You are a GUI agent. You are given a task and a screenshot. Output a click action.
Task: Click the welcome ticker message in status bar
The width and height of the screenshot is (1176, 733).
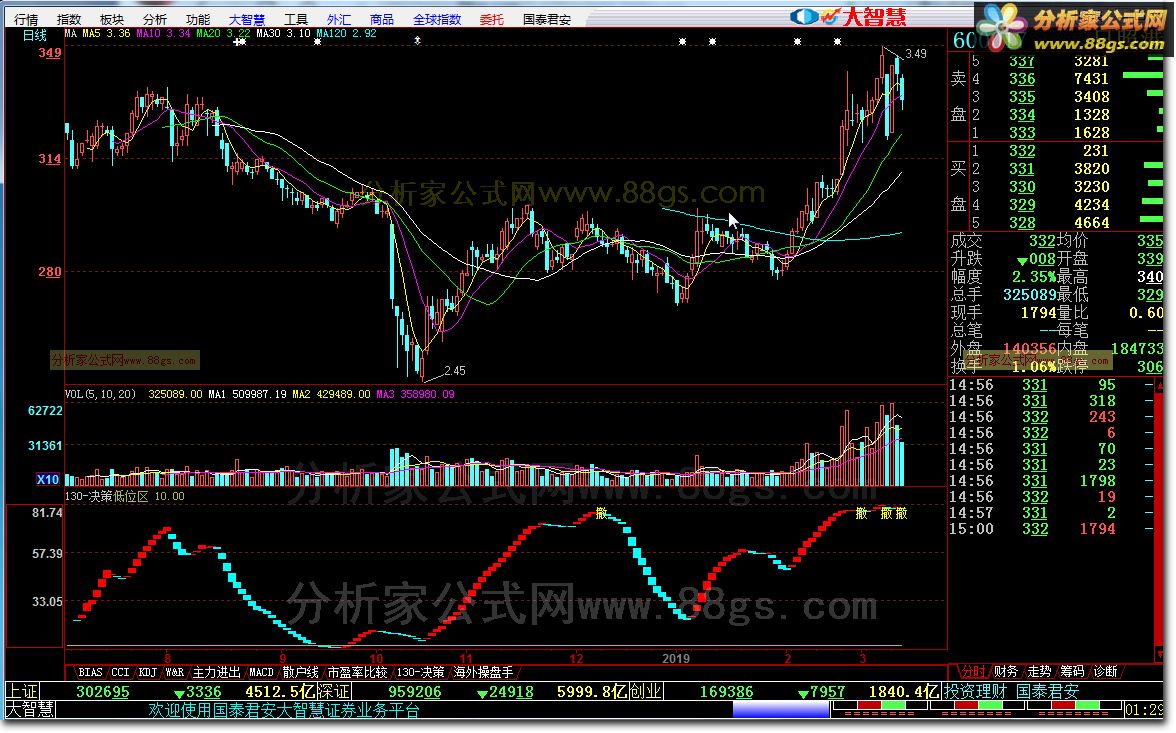coord(284,710)
